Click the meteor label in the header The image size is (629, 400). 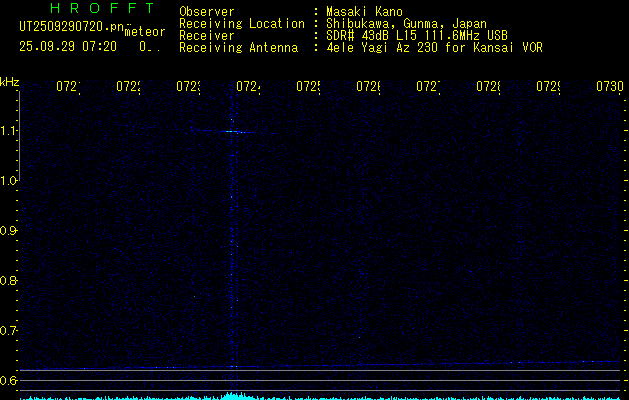(x=144, y=32)
